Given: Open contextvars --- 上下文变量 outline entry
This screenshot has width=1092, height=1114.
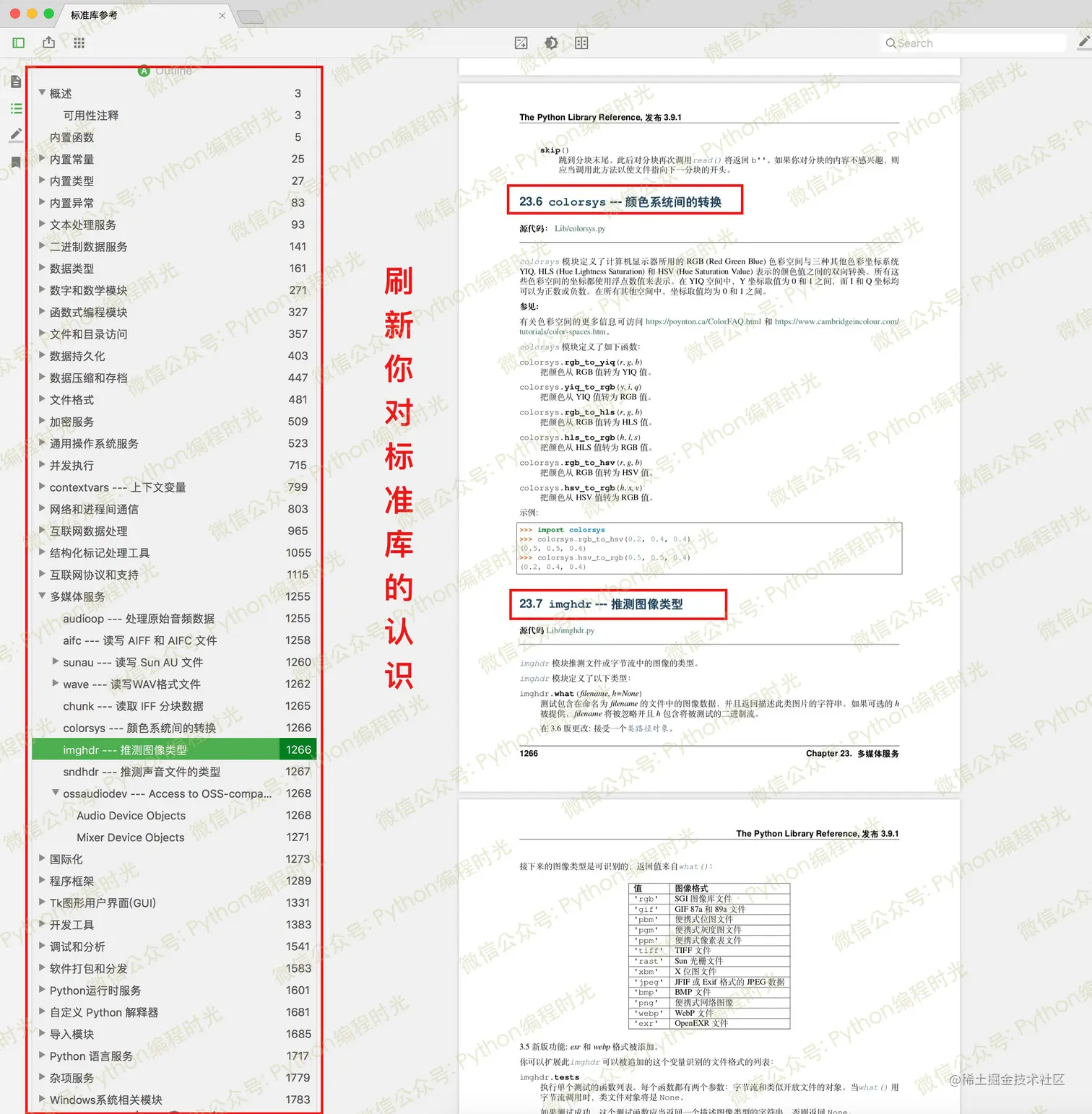Looking at the screenshot, I should point(118,487).
